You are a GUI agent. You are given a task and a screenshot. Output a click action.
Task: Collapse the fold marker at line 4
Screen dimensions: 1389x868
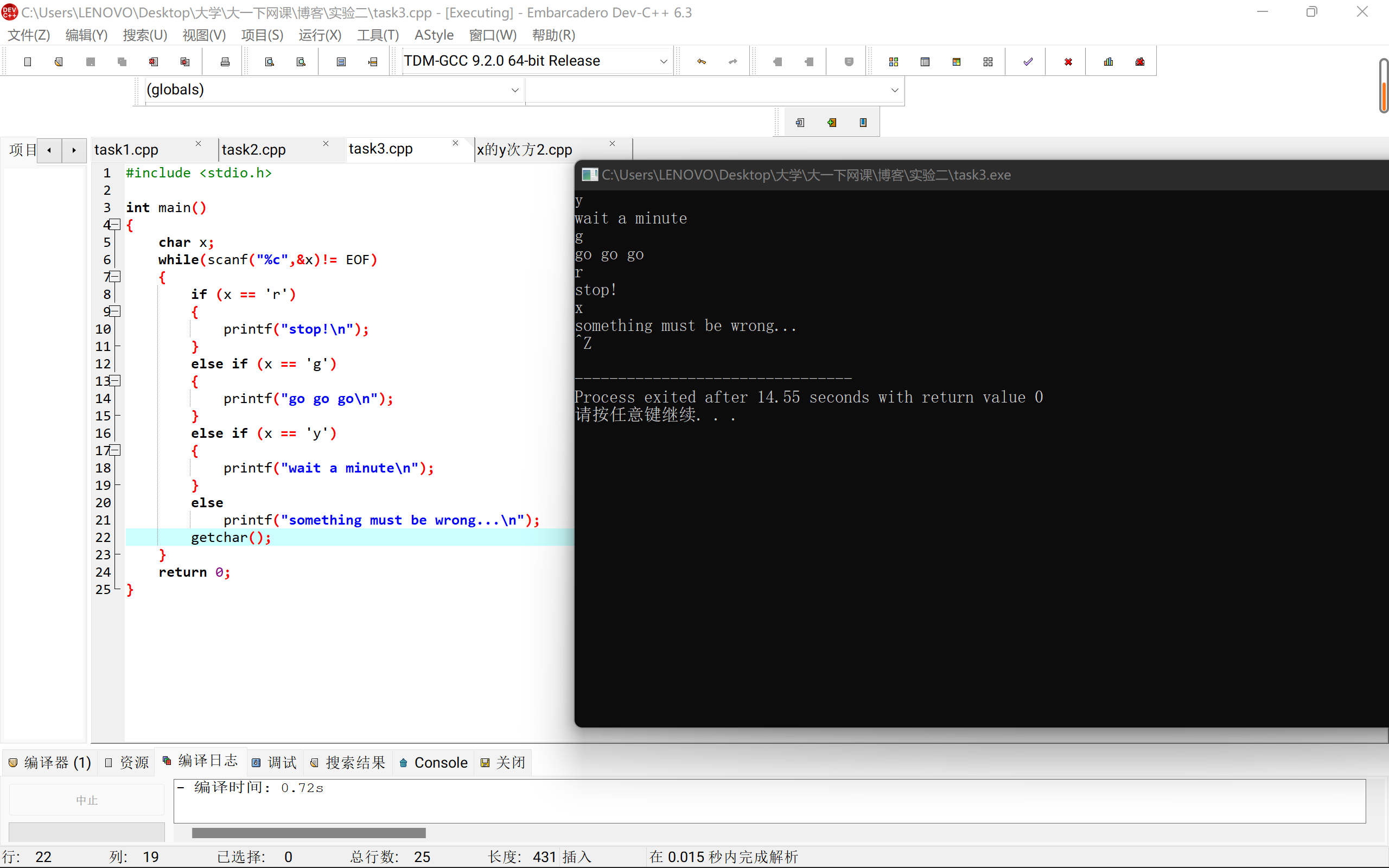[116, 225]
